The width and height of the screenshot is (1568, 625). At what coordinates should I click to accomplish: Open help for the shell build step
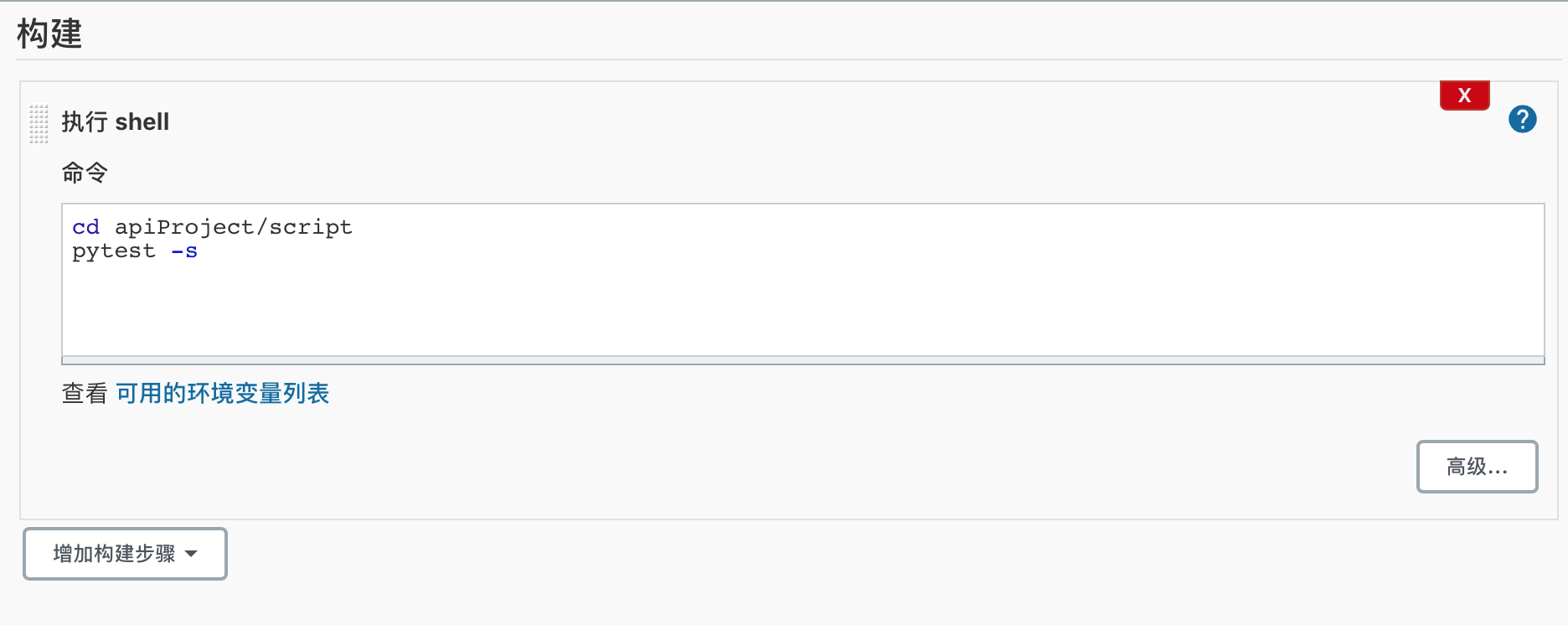pyautogui.click(x=1523, y=119)
